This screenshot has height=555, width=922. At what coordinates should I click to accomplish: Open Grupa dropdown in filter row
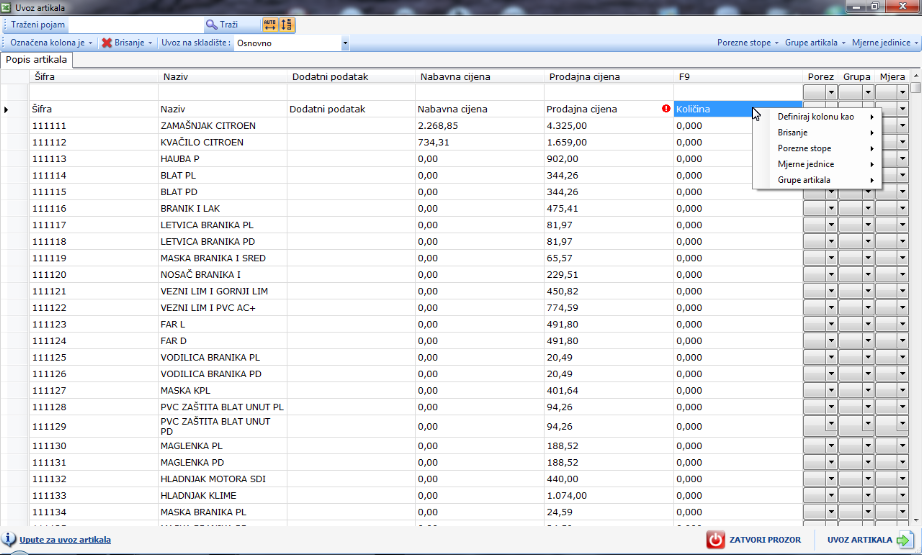(x=868, y=92)
